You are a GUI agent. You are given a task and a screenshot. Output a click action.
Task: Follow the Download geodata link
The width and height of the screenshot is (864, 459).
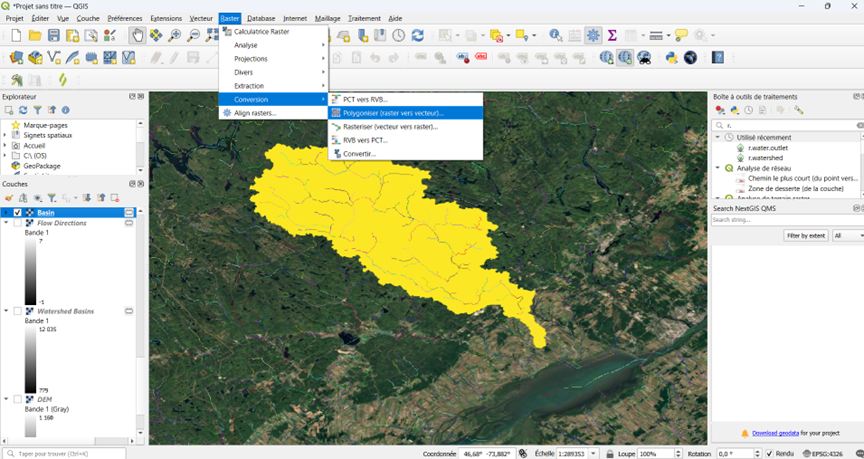coord(774,433)
